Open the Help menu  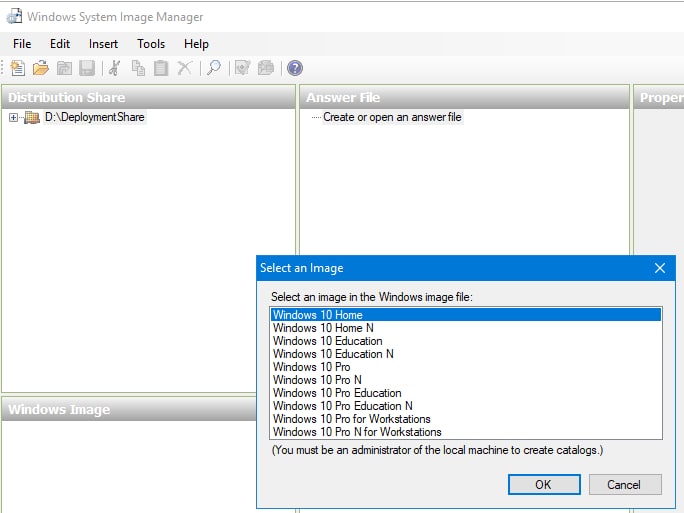(196, 44)
